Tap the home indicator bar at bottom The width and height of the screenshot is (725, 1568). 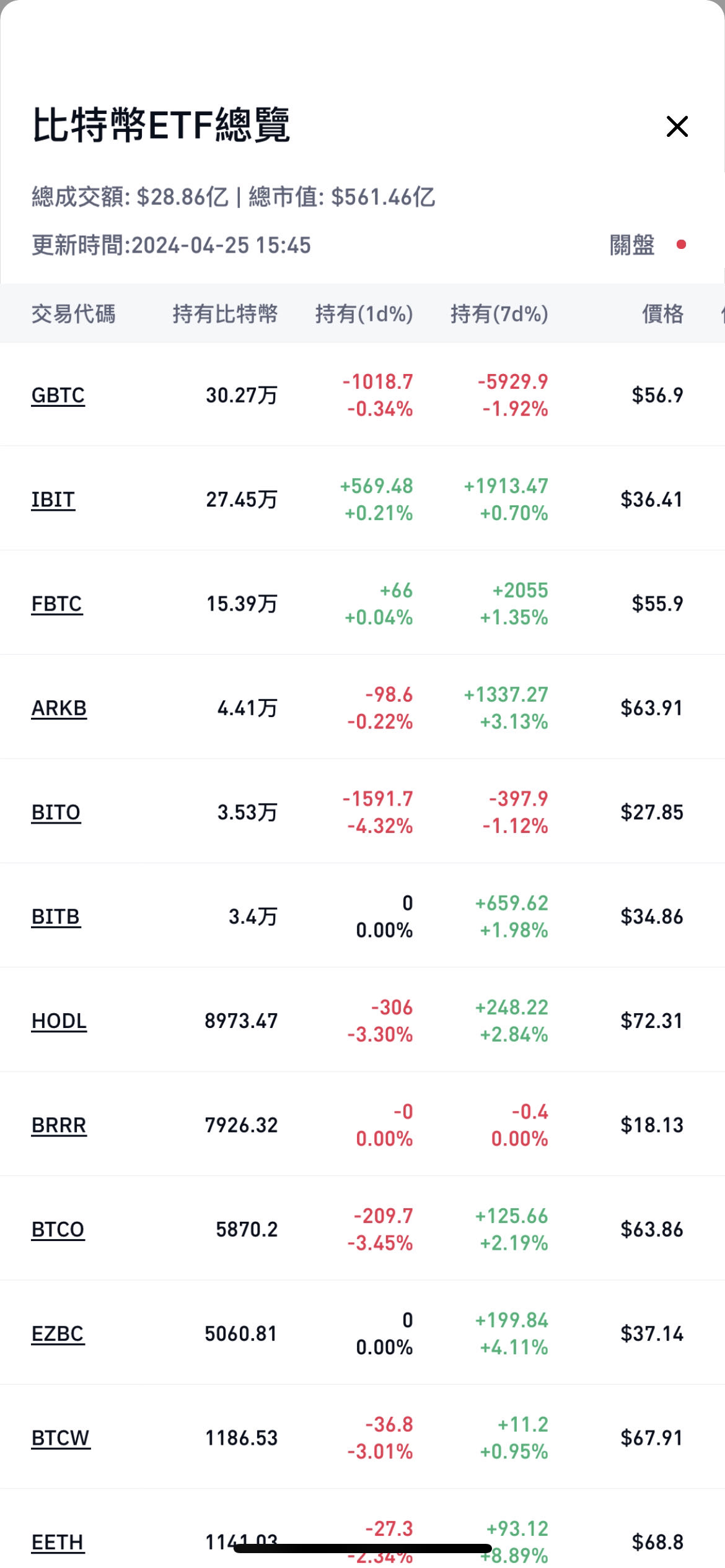tap(362, 1549)
